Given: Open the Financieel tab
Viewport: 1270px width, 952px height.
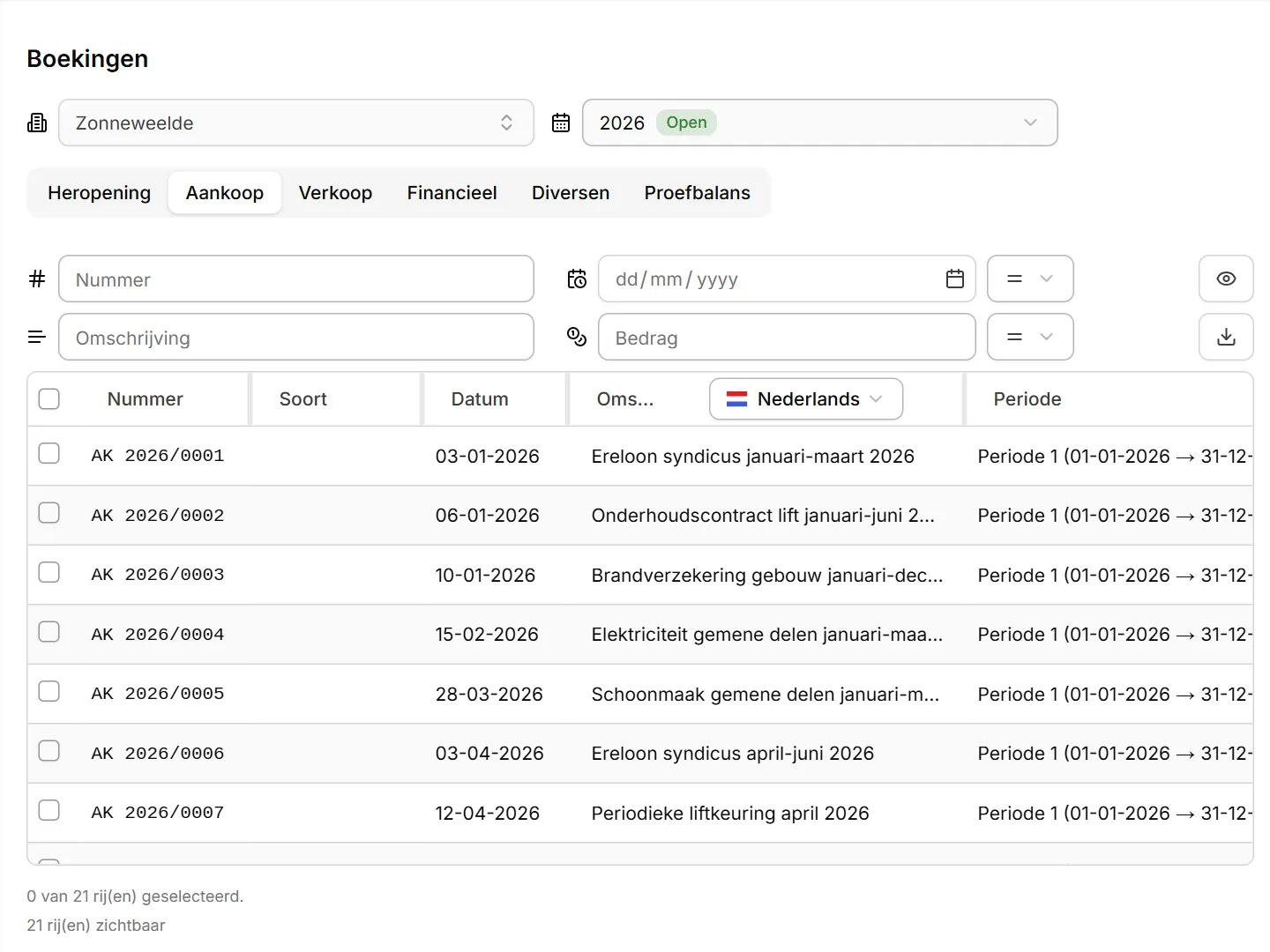Looking at the screenshot, I should pyautogui.click(x=452, y=193).
